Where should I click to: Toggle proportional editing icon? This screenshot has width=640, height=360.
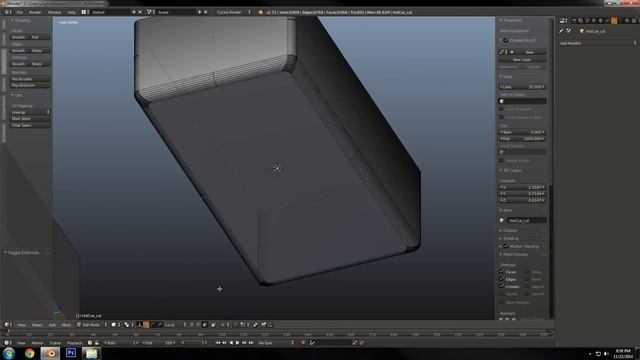coord(225,325)
